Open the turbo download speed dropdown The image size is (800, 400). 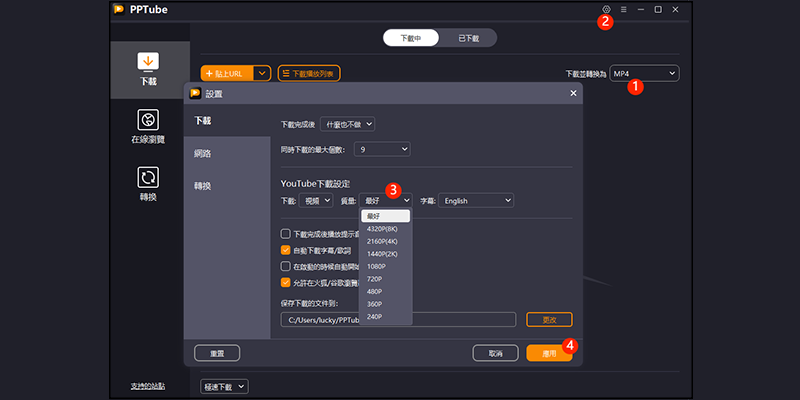click(x=224, y=387)
